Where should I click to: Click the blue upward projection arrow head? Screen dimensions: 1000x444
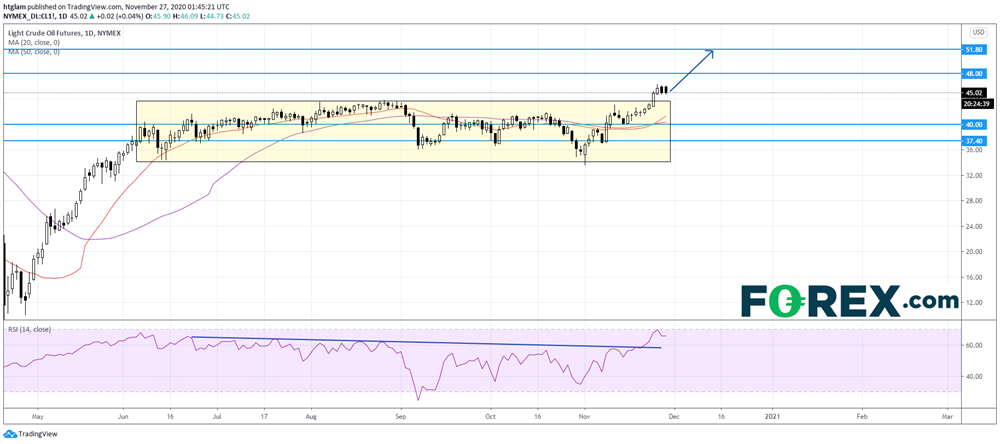tap(712, 52)
